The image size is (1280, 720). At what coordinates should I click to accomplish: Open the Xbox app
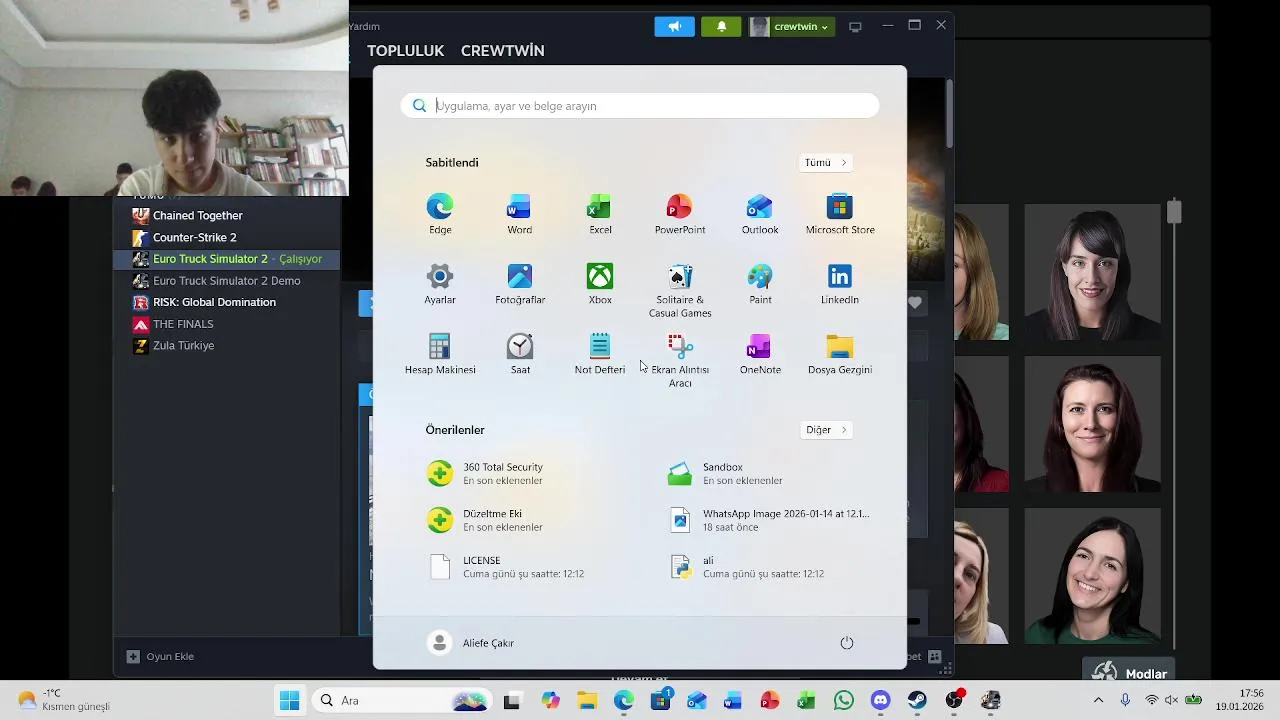[x=600, y=285]
